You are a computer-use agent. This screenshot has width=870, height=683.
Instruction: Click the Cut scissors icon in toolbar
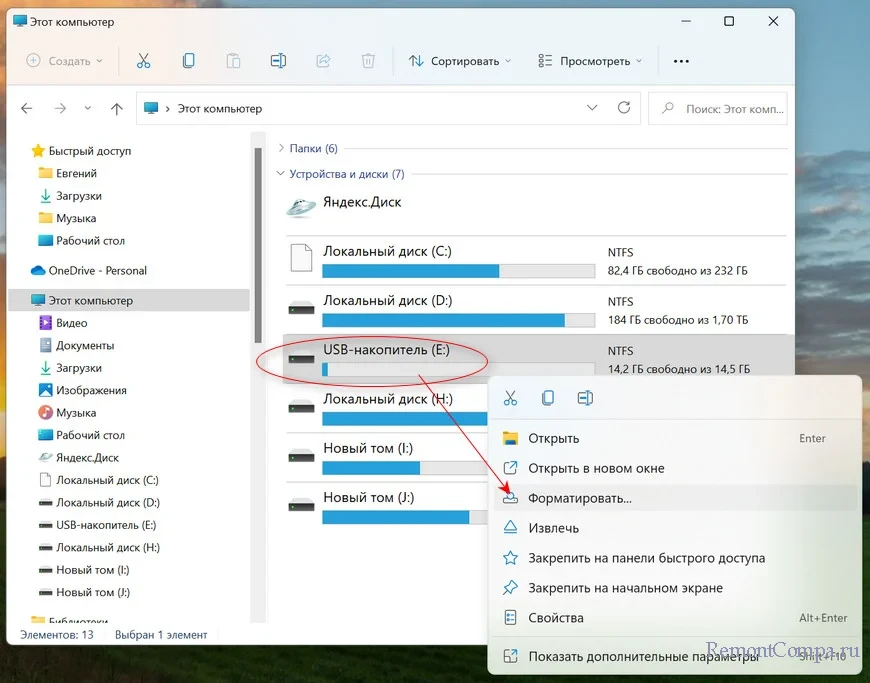coord(143,61)
